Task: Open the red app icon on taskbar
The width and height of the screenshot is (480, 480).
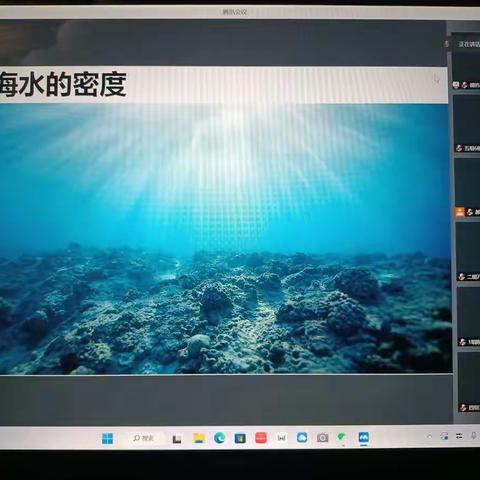Action: click(x=261, y=438)
